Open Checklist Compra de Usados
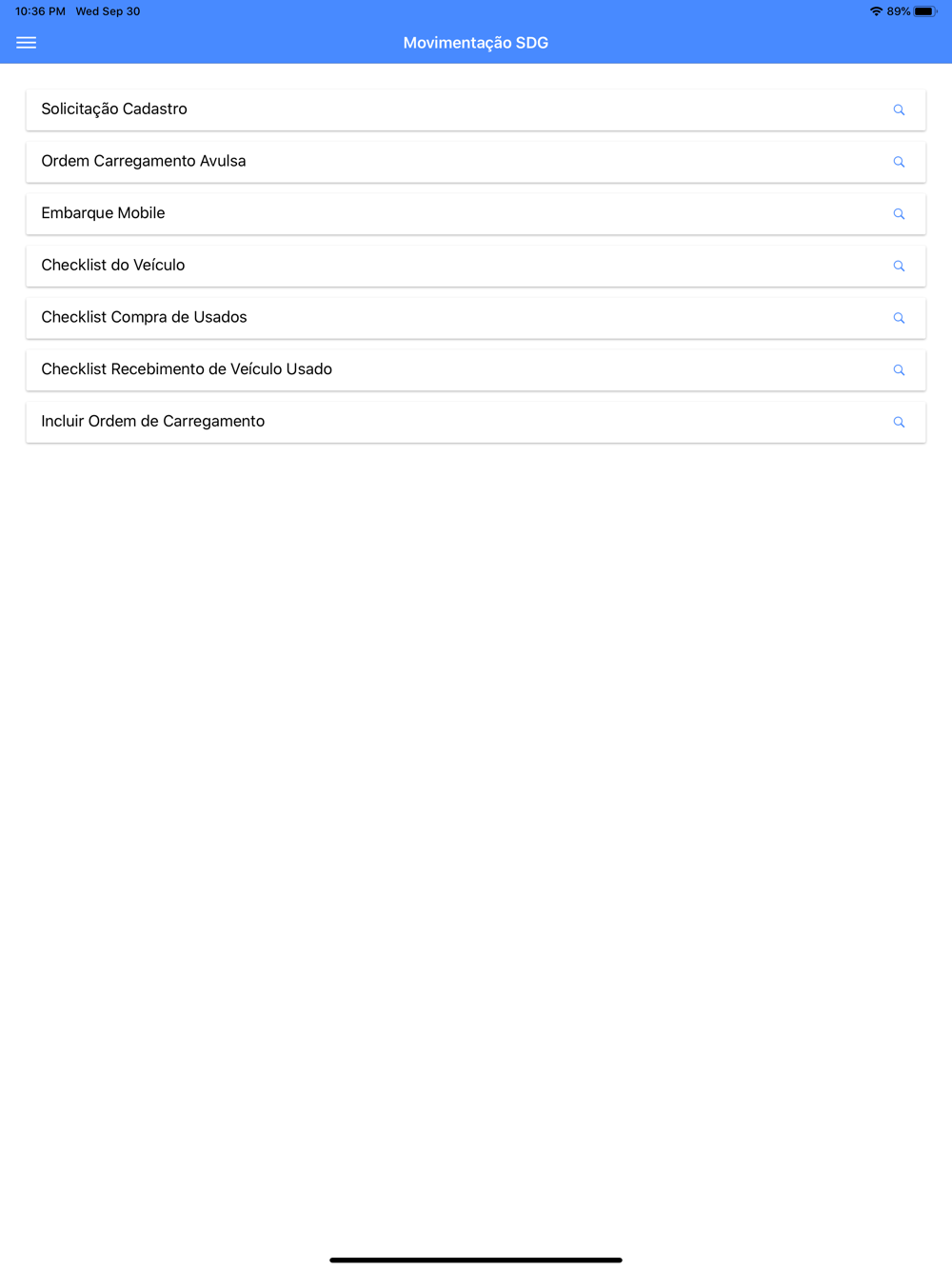 tap(144, 317)
